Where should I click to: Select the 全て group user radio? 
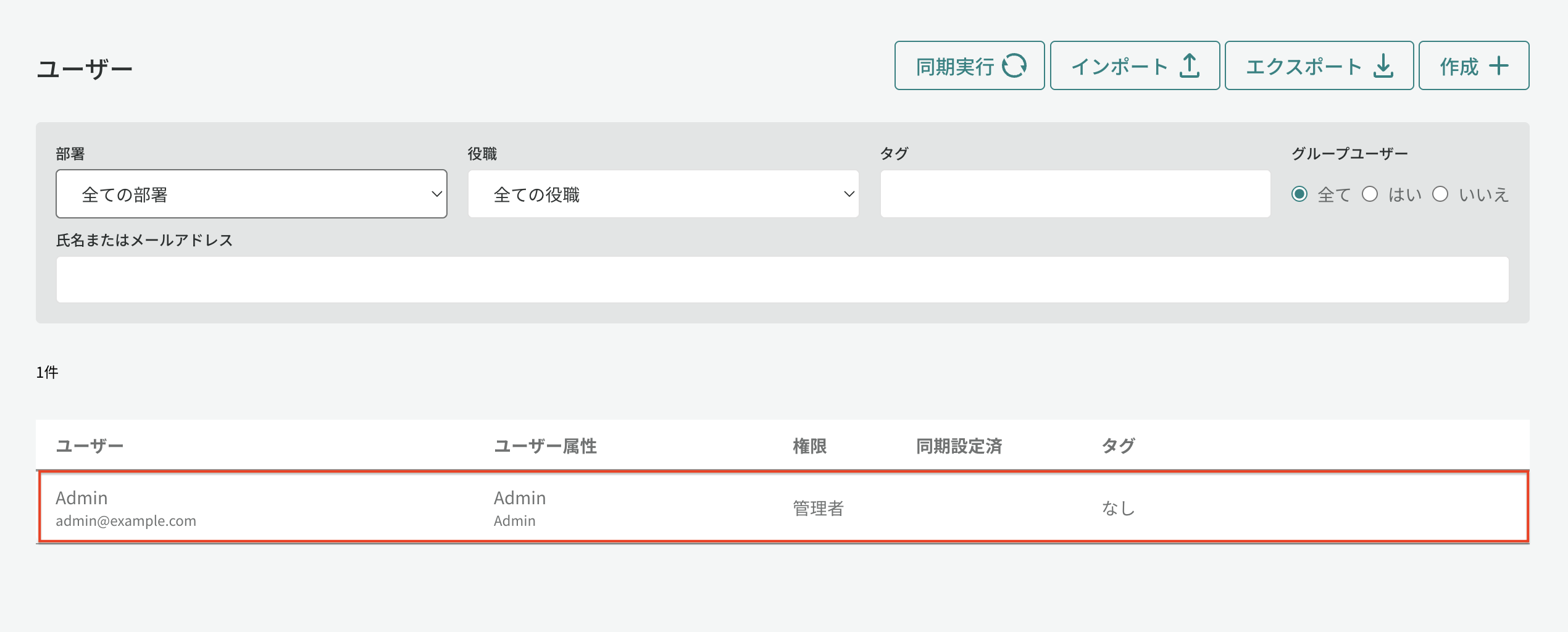(1299, 194)
